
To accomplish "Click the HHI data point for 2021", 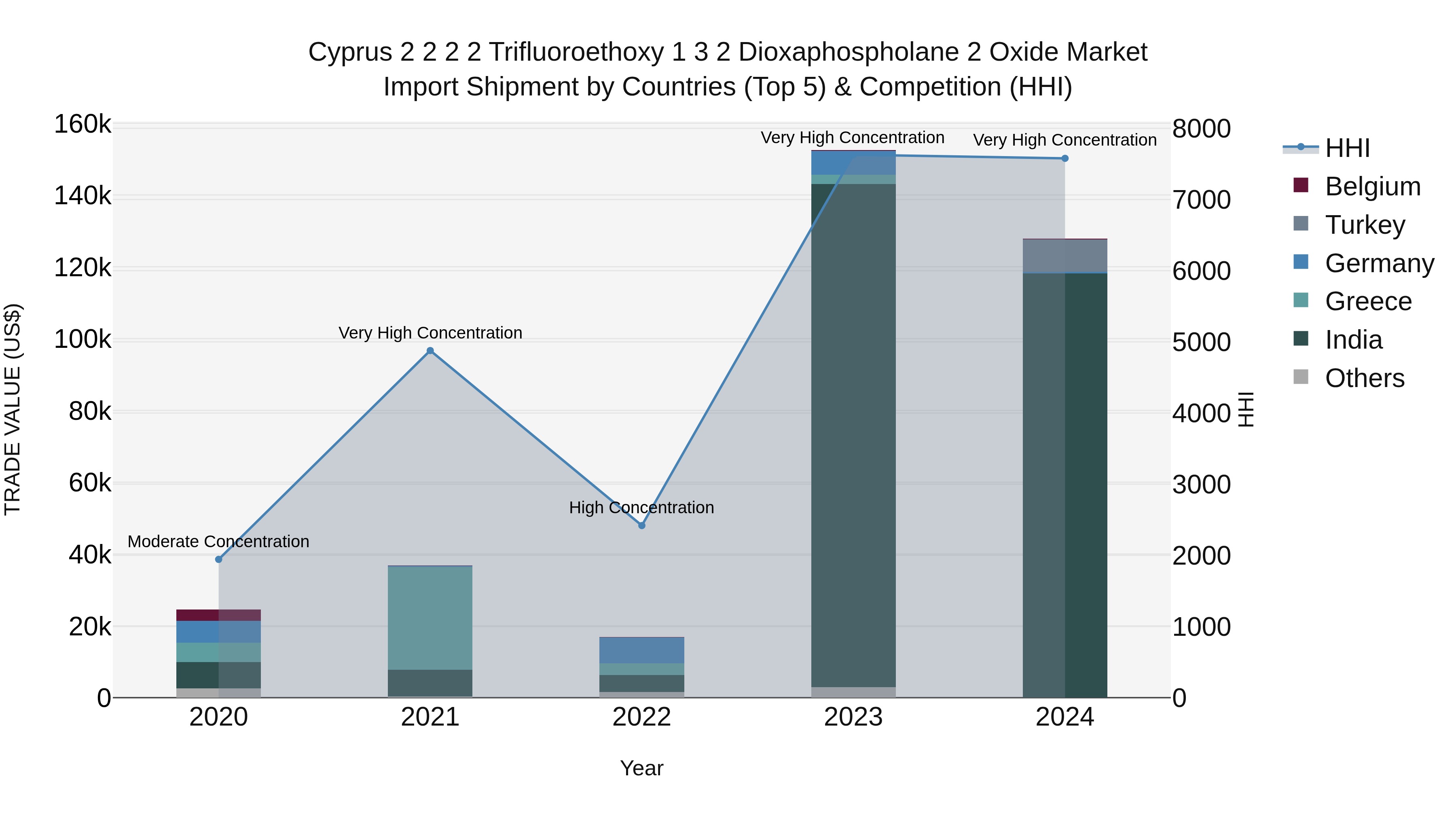I will 430,351.
